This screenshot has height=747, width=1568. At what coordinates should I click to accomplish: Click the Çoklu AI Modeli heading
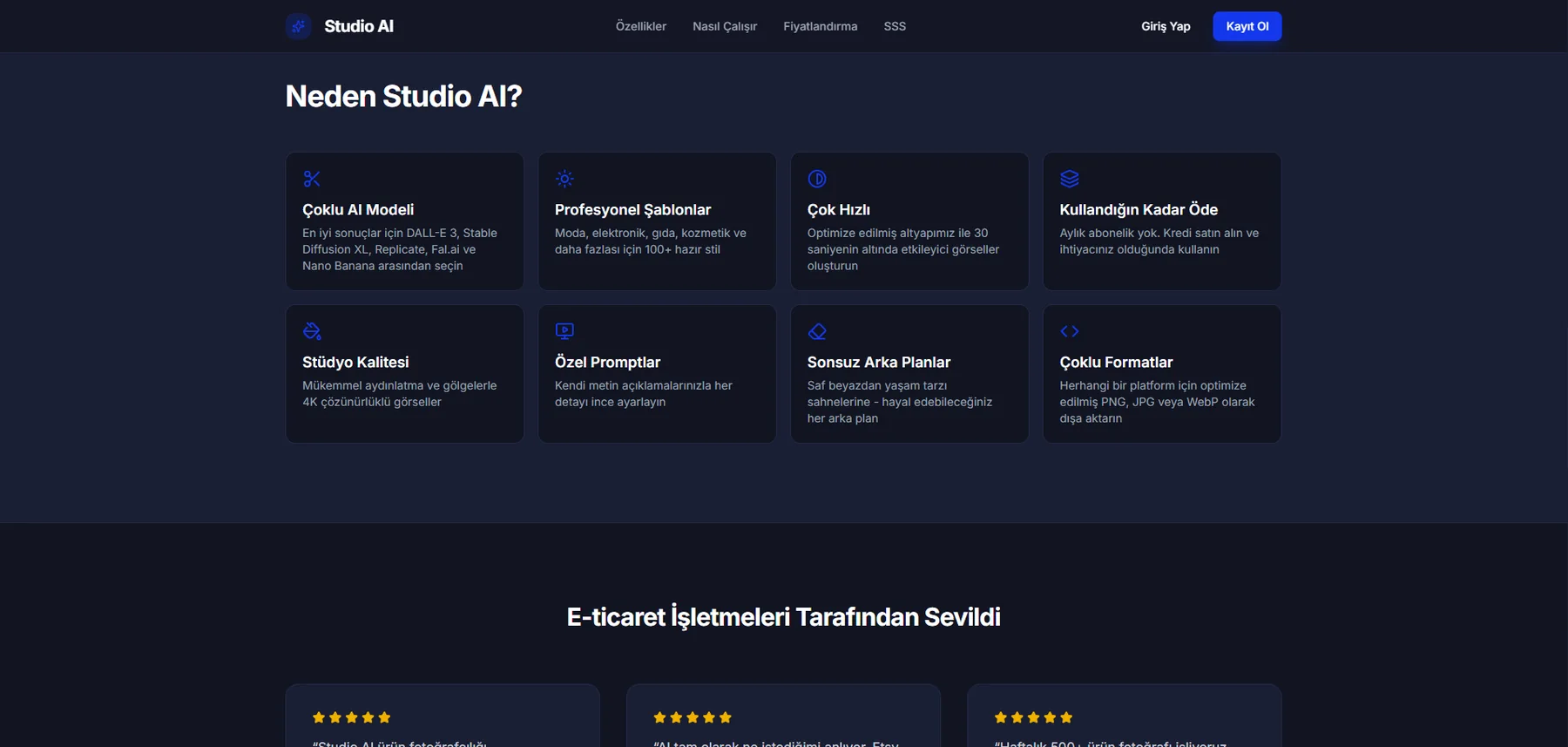358,210
